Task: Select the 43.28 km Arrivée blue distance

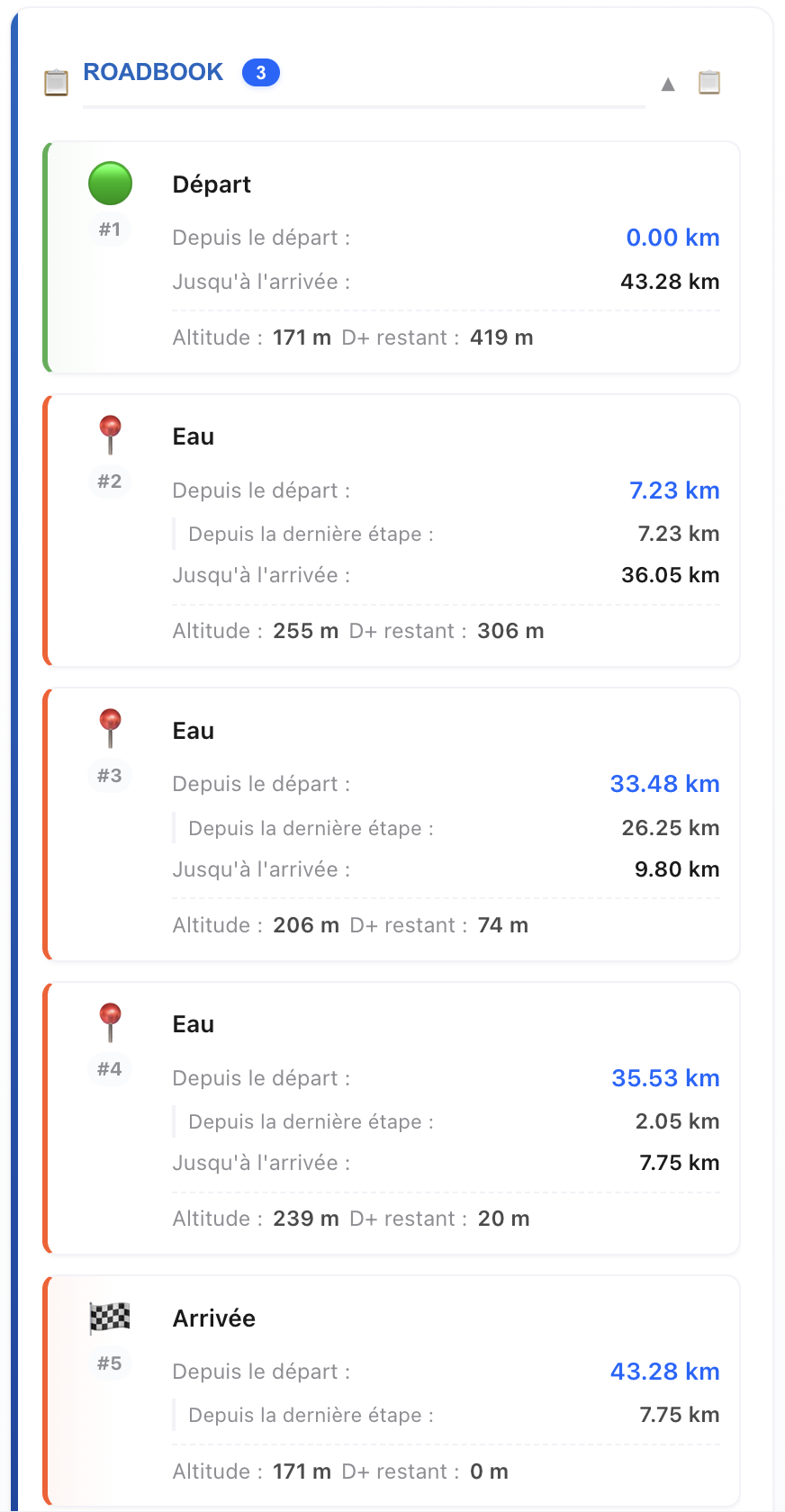Action: tap(664, 1372)
